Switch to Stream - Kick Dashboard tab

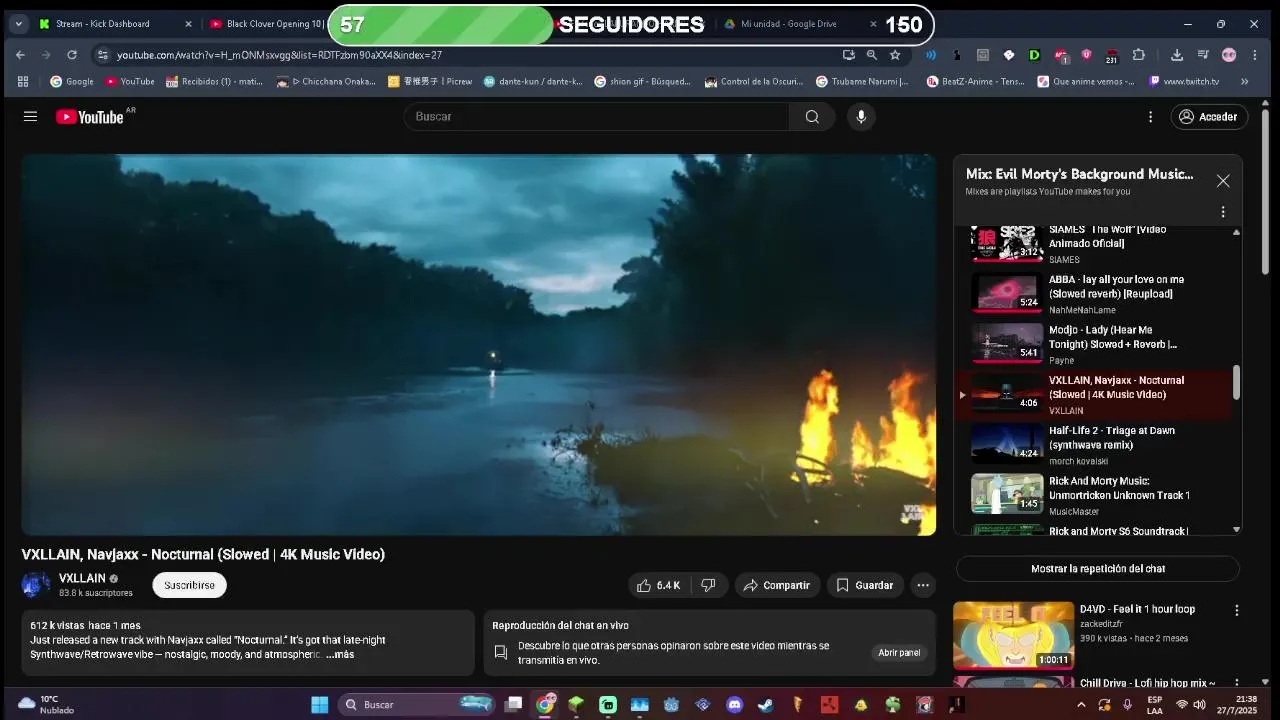(115, 24)
